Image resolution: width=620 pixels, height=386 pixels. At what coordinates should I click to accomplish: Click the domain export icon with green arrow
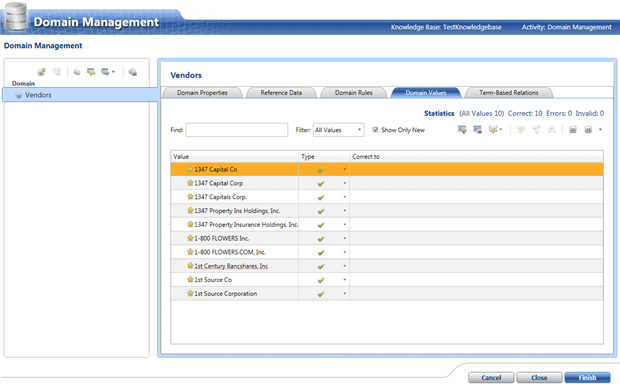pos(105,72)
